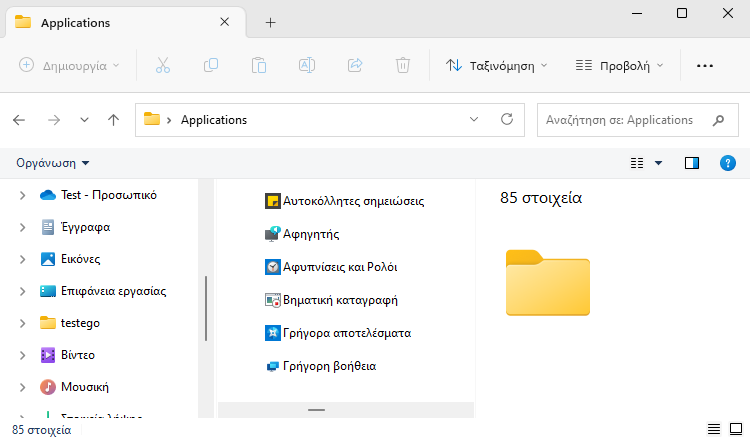750x440 pixels.
Task: Open the three-dot See more menu
Action: [705, 66]
